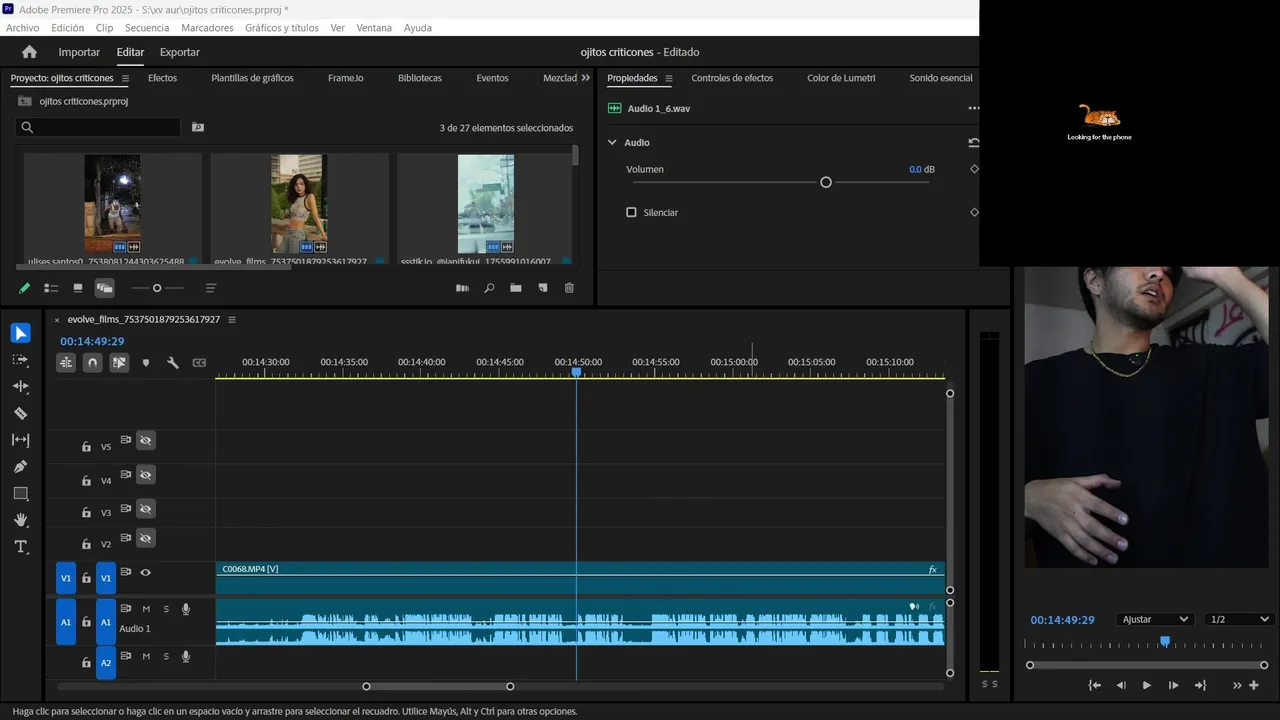
Task: Open the monitor button editor plus
Action: tap(1254, 685)
